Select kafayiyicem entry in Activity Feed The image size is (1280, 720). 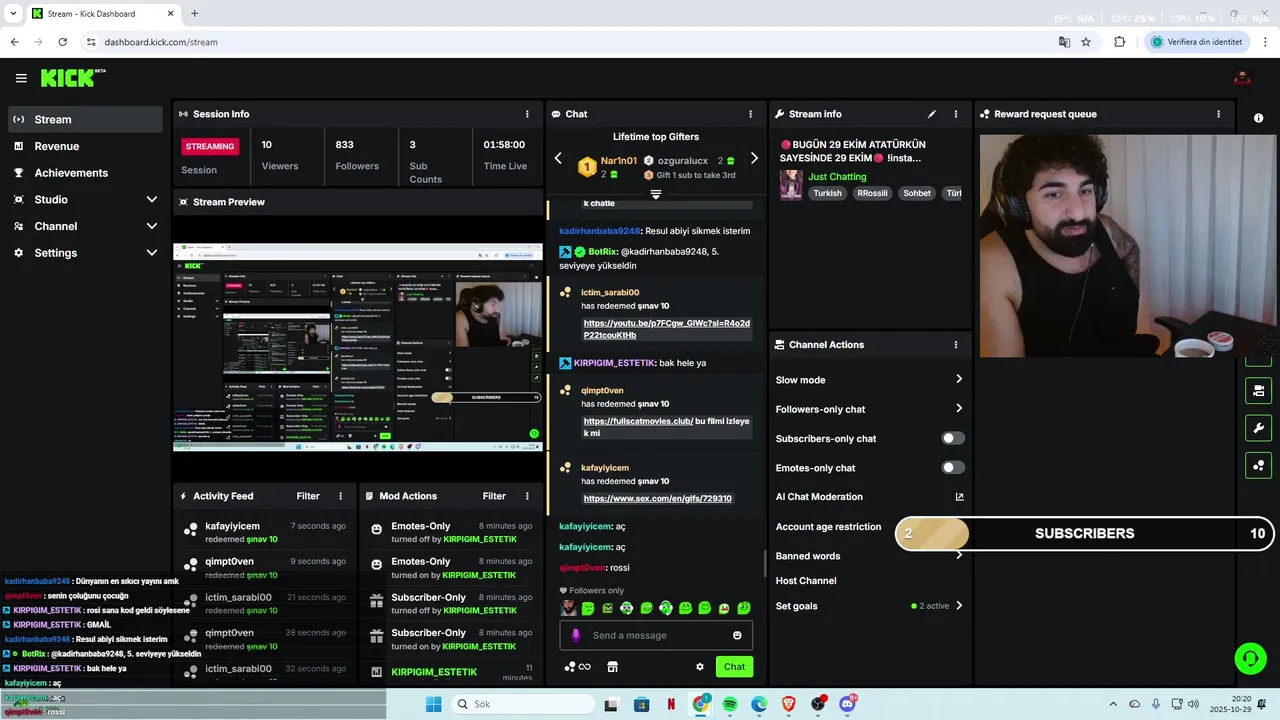[x=265, y=532]
